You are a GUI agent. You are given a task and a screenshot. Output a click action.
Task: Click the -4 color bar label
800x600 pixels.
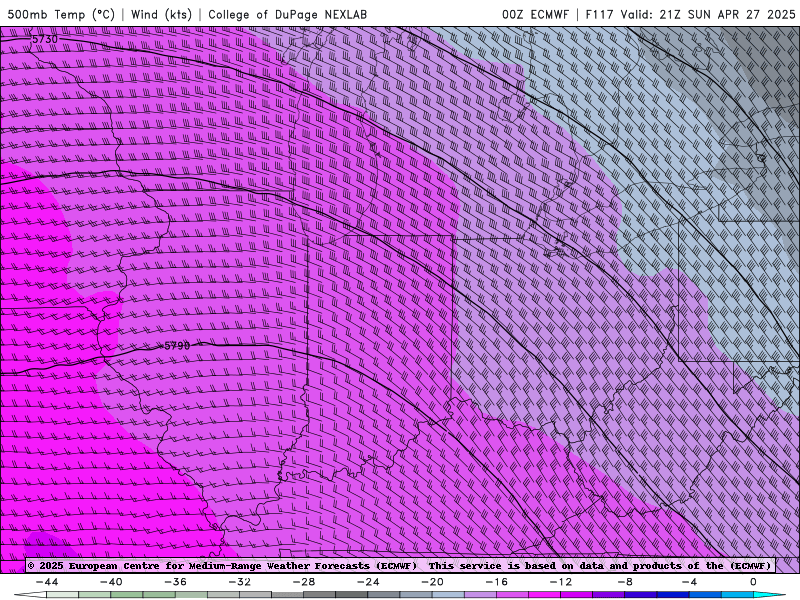(x=689, y=582)
